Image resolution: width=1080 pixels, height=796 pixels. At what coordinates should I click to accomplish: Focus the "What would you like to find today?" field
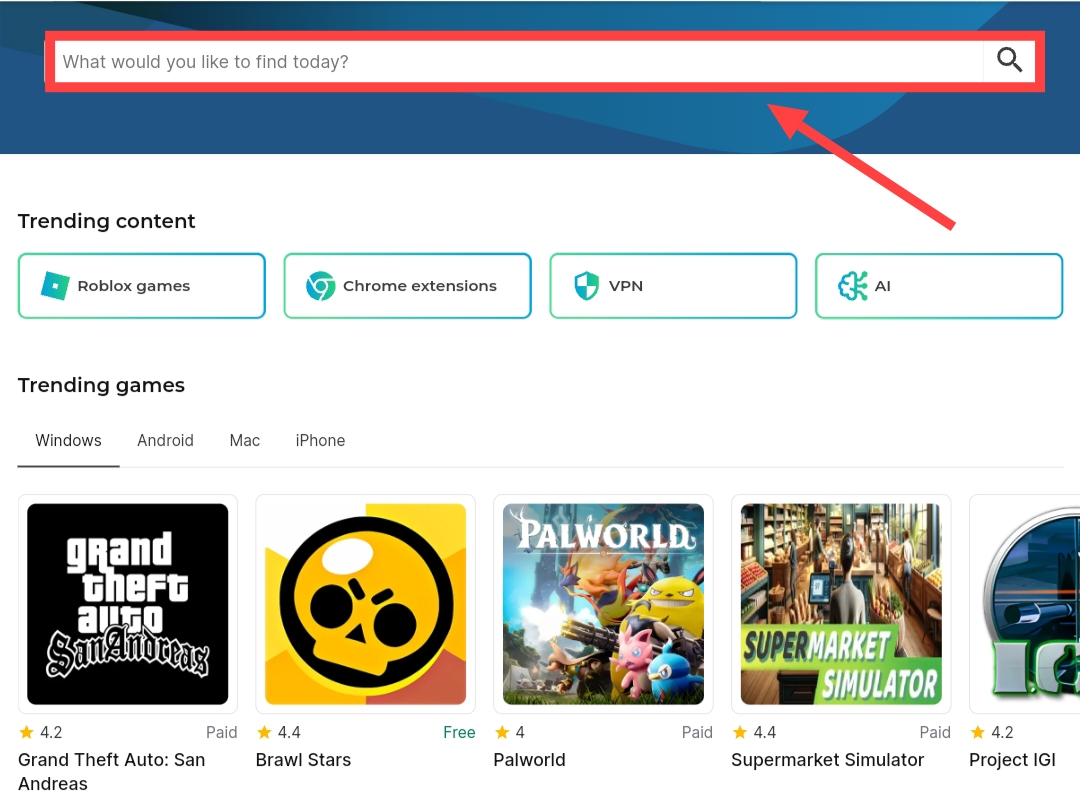(519, 61)
